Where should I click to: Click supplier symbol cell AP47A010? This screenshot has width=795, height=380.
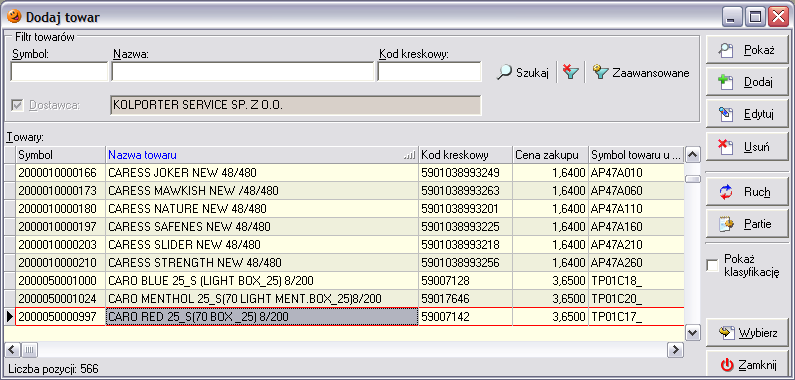pyautogui.click(x=636, y=172)
